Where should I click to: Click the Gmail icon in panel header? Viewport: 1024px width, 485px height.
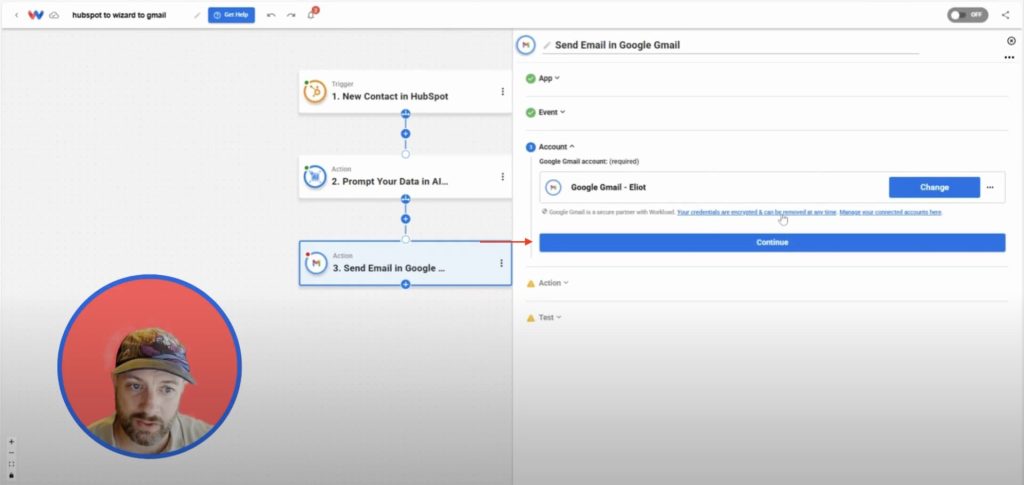coord(526,45)
